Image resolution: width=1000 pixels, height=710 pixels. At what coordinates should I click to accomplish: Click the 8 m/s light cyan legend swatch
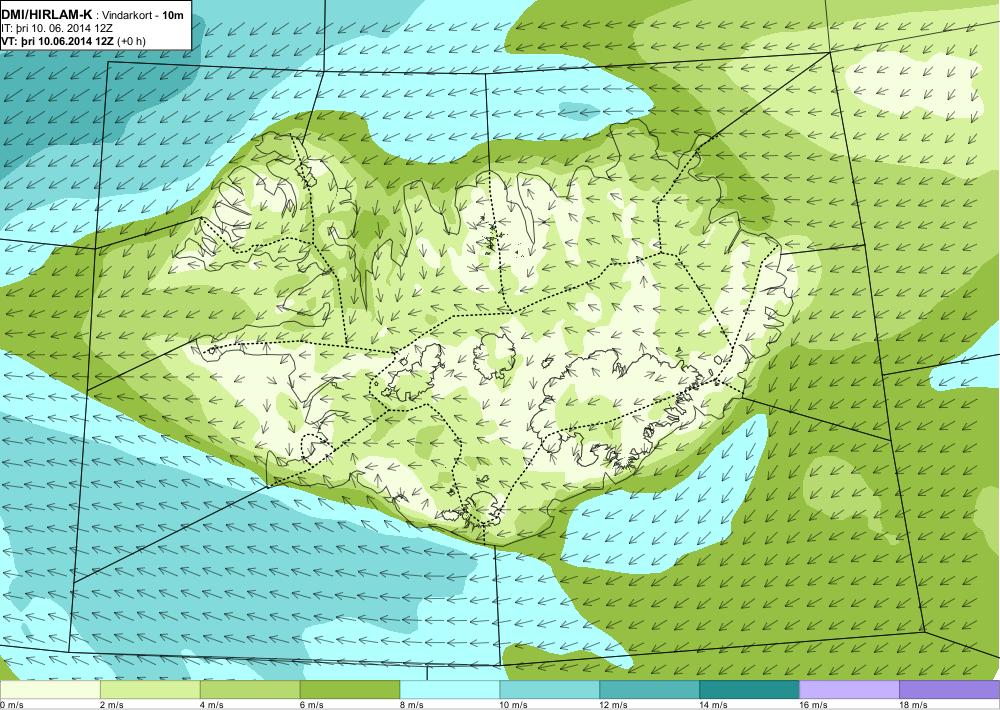click(450, 690)
